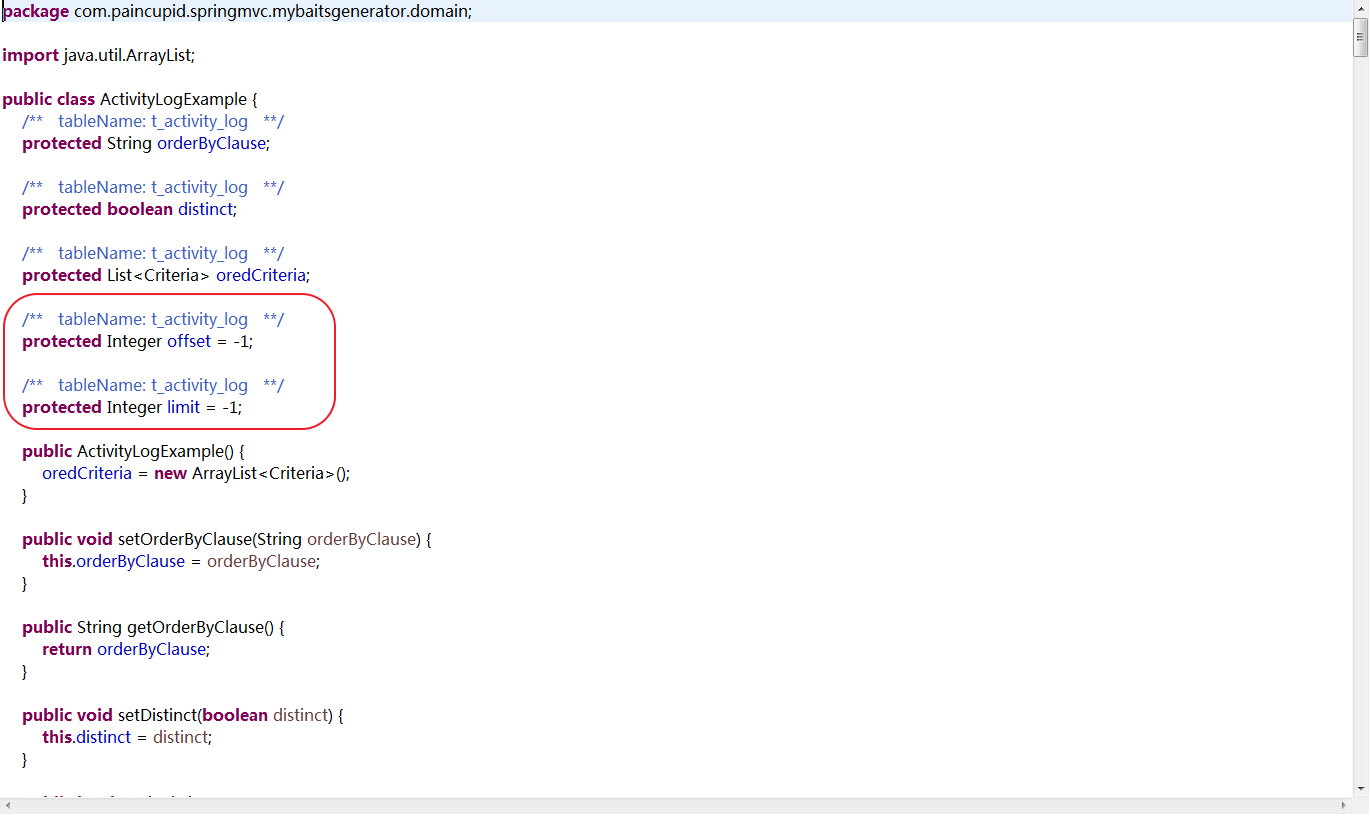Image resolution: width=1369 pixels, height=814 pixels.
Task: Click the 'public ActivityLogExample() {' constructor line
Action: 134,451
